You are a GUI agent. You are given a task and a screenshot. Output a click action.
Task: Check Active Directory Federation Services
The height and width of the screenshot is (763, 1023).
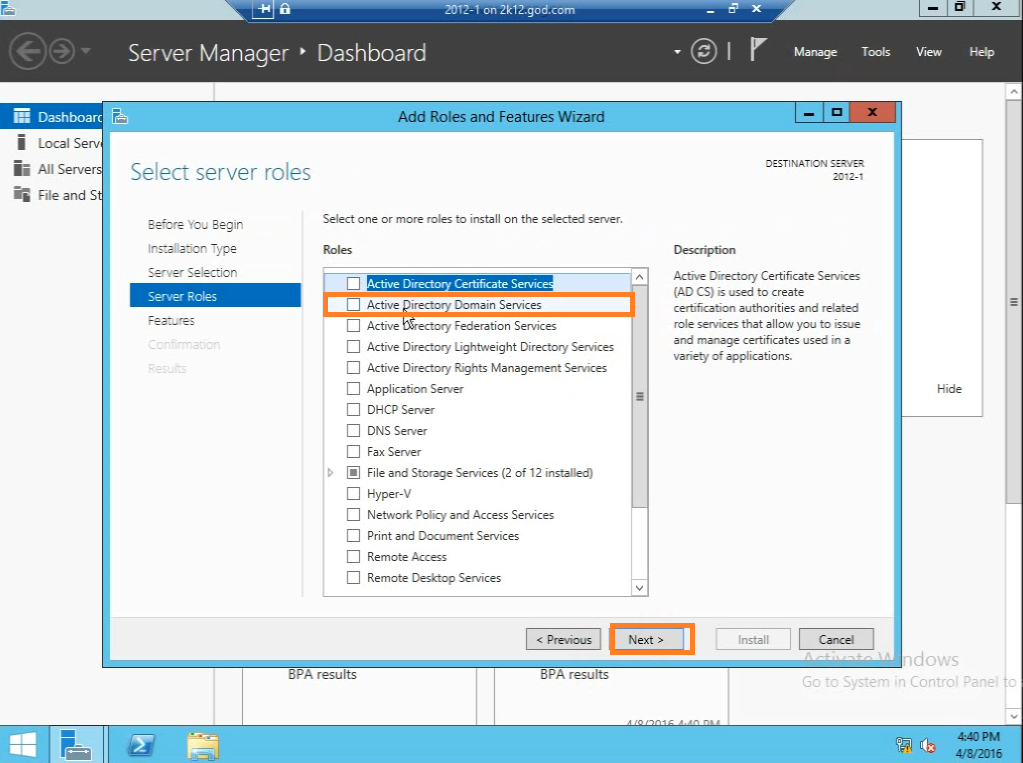(x=354, y=326)
